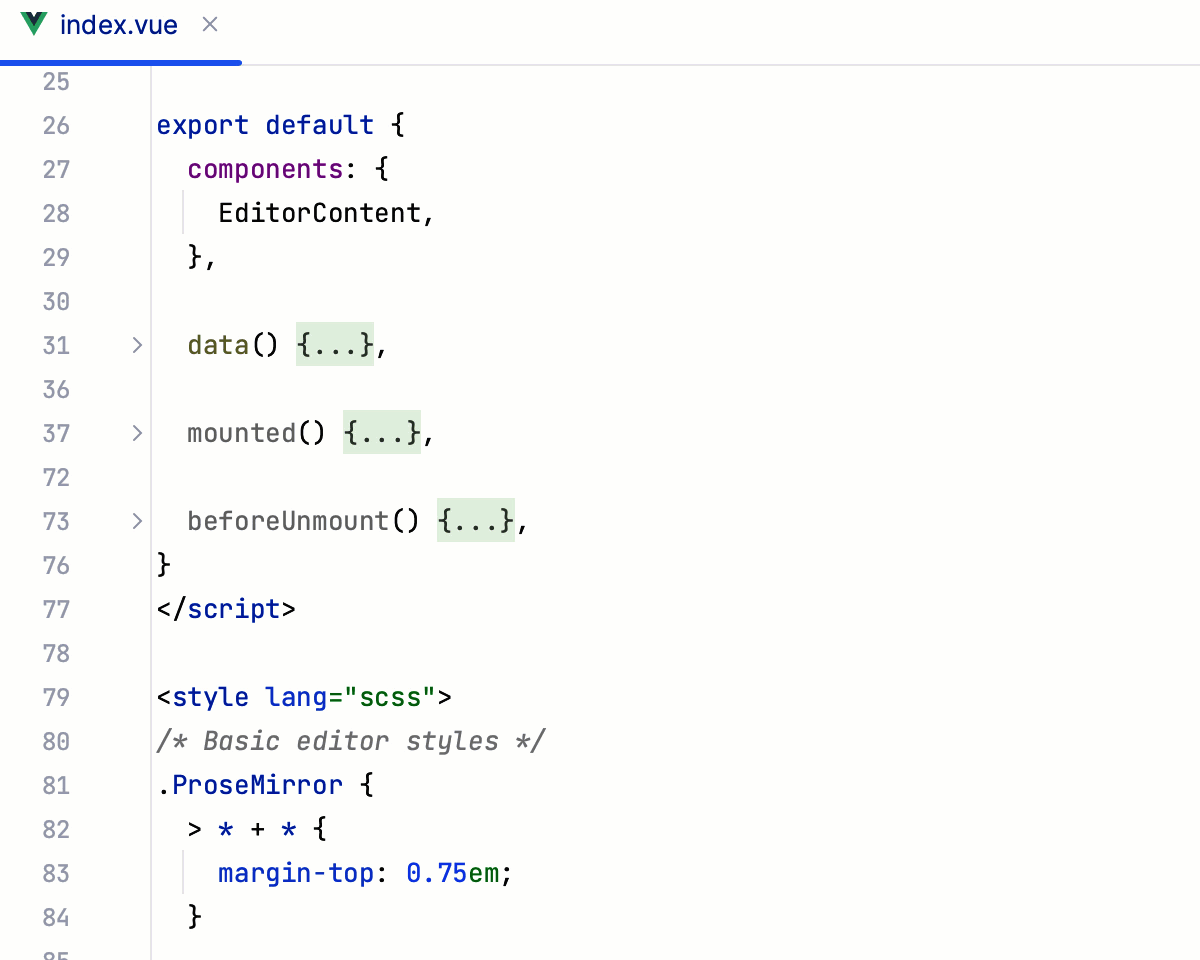Viewport: 1200px width, 960px height.
Task: Click the 0.75em value
Action: 450,873
